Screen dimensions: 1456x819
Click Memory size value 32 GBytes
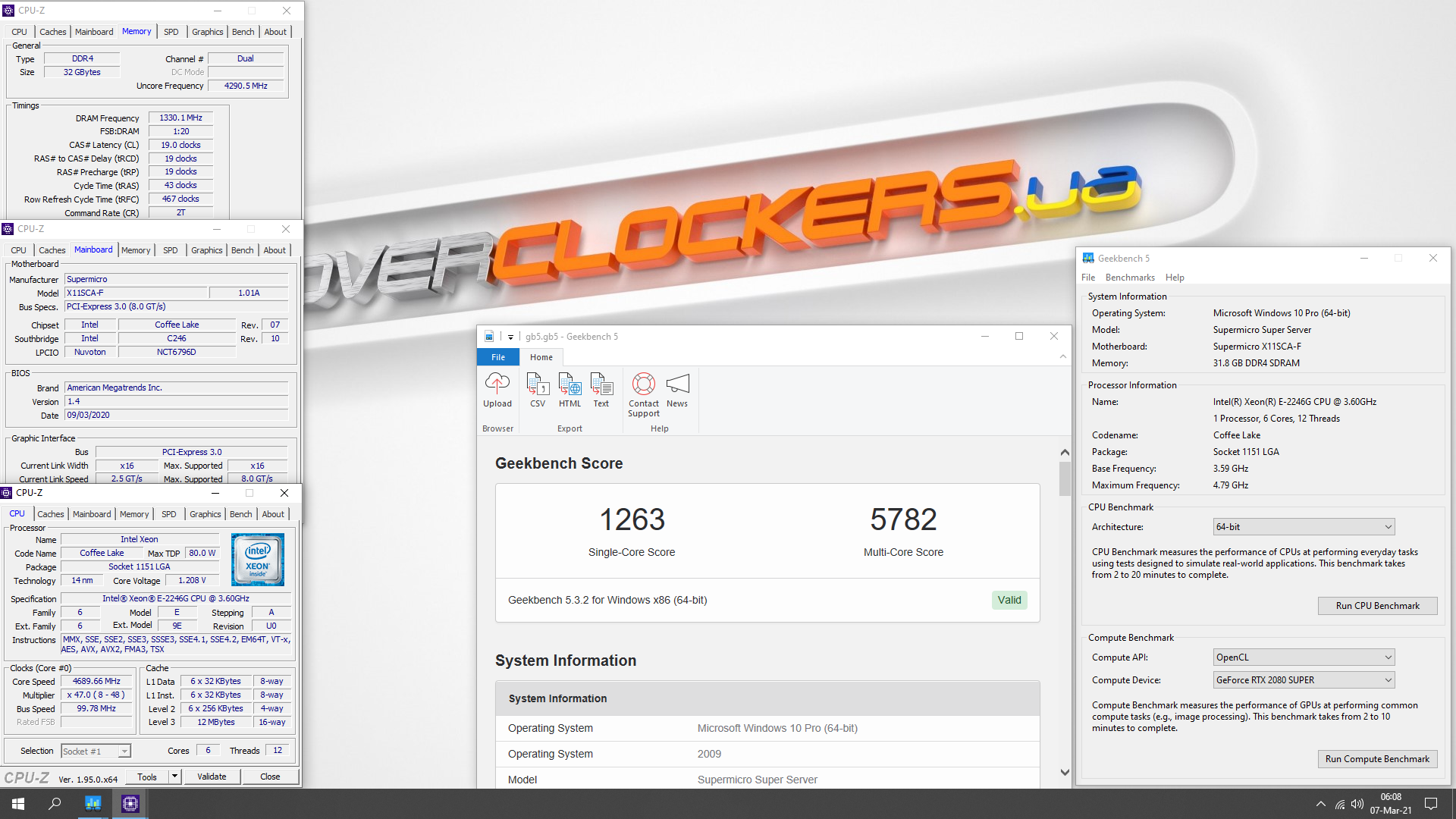click(82, 72)
